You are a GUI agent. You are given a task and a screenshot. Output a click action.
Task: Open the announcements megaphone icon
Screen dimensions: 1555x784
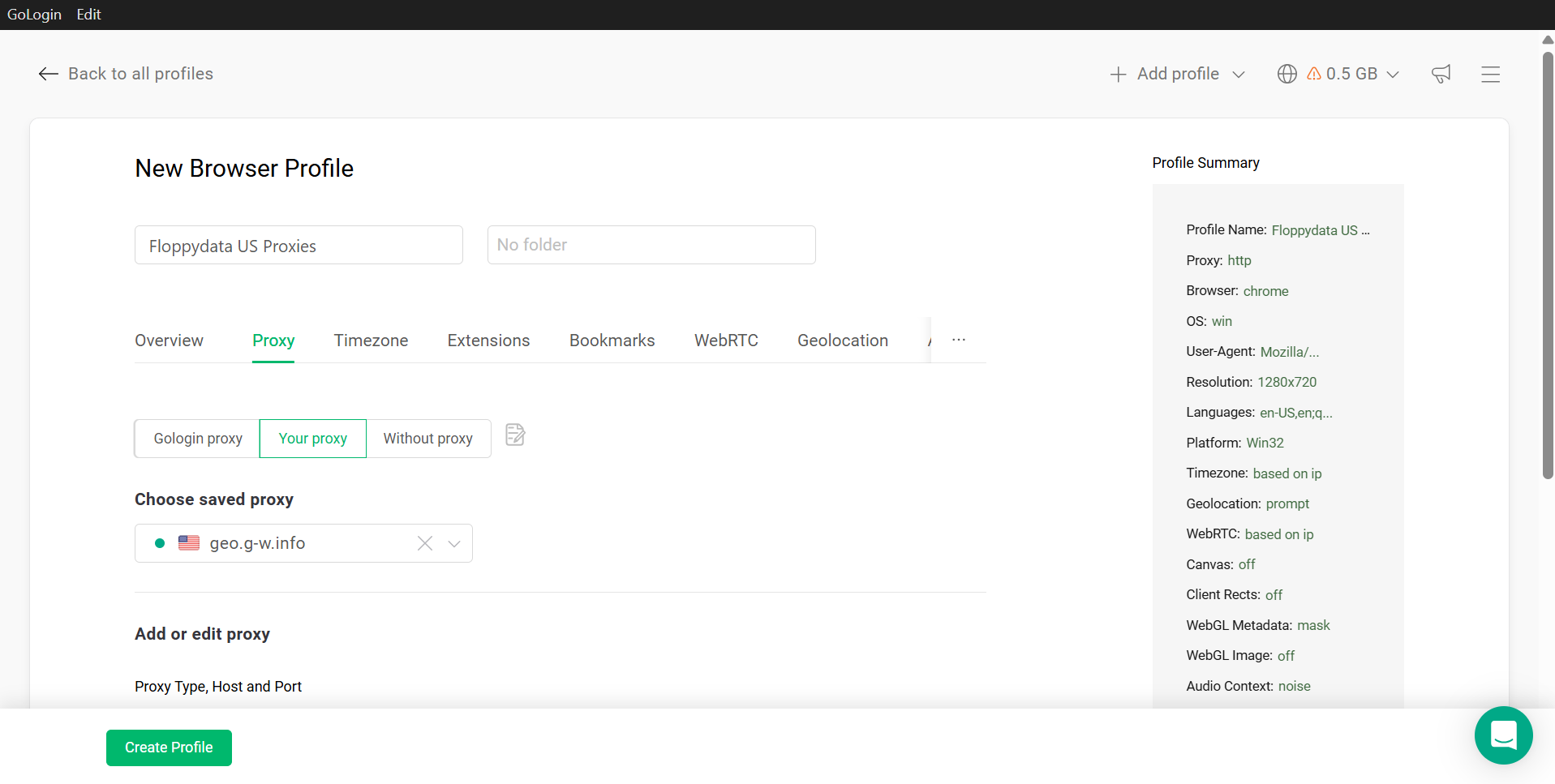1441,74
